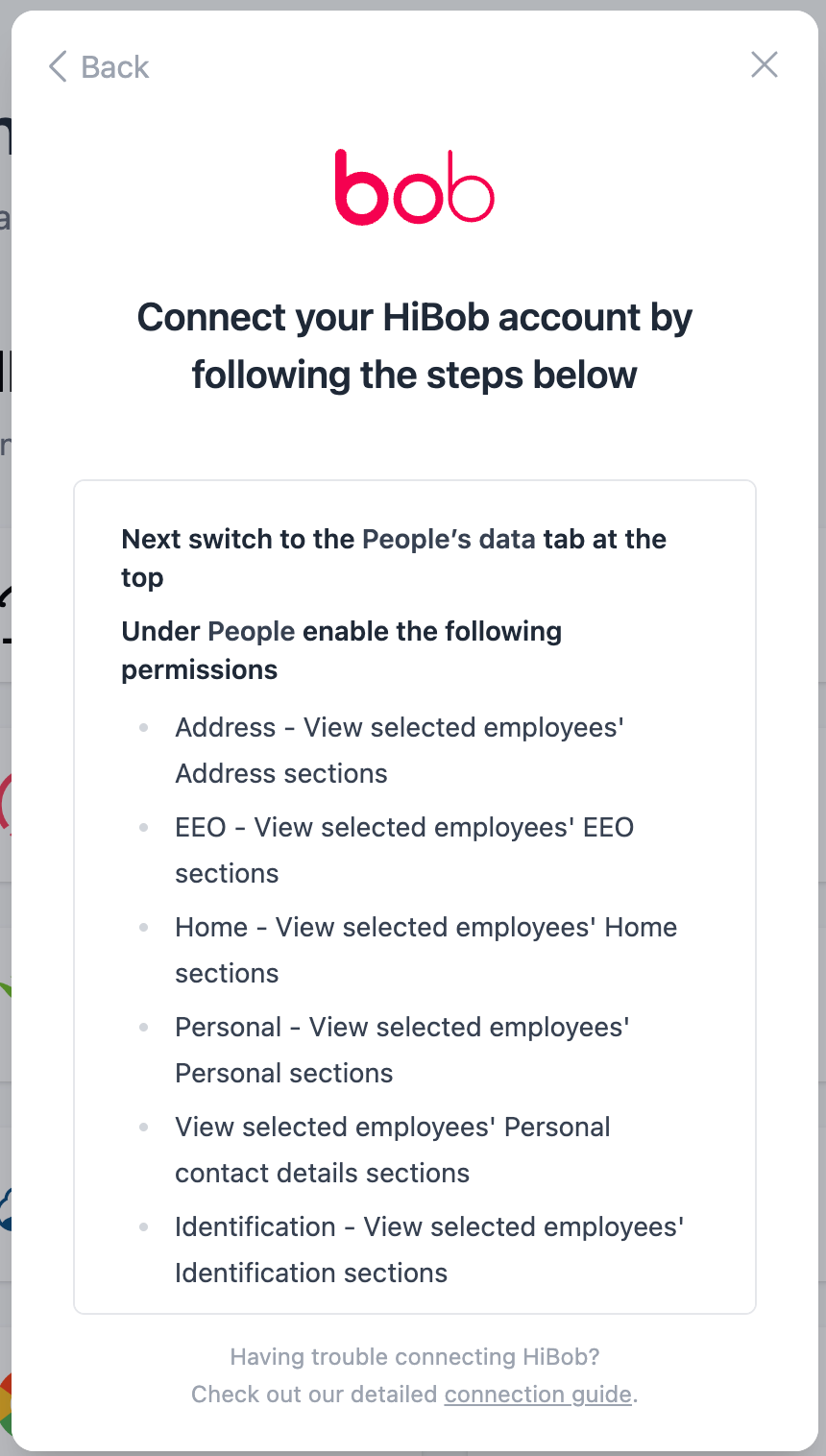Click the pink bob logo
This screenshot has height=1456, width=826.
point(414,186)
